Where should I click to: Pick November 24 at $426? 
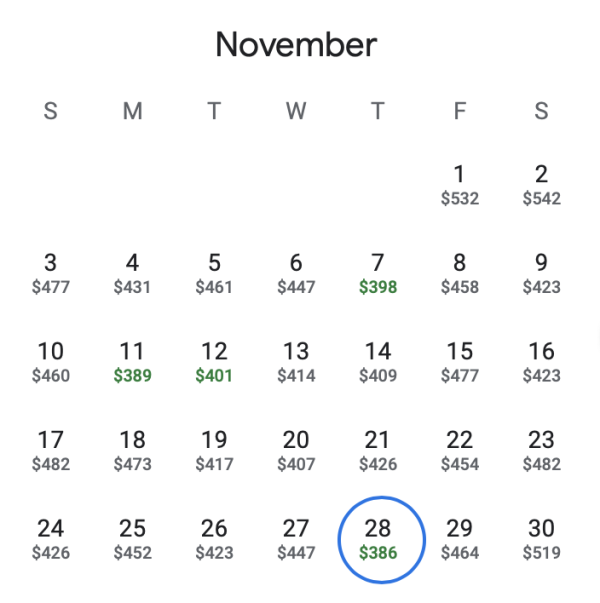click(50, 538)
